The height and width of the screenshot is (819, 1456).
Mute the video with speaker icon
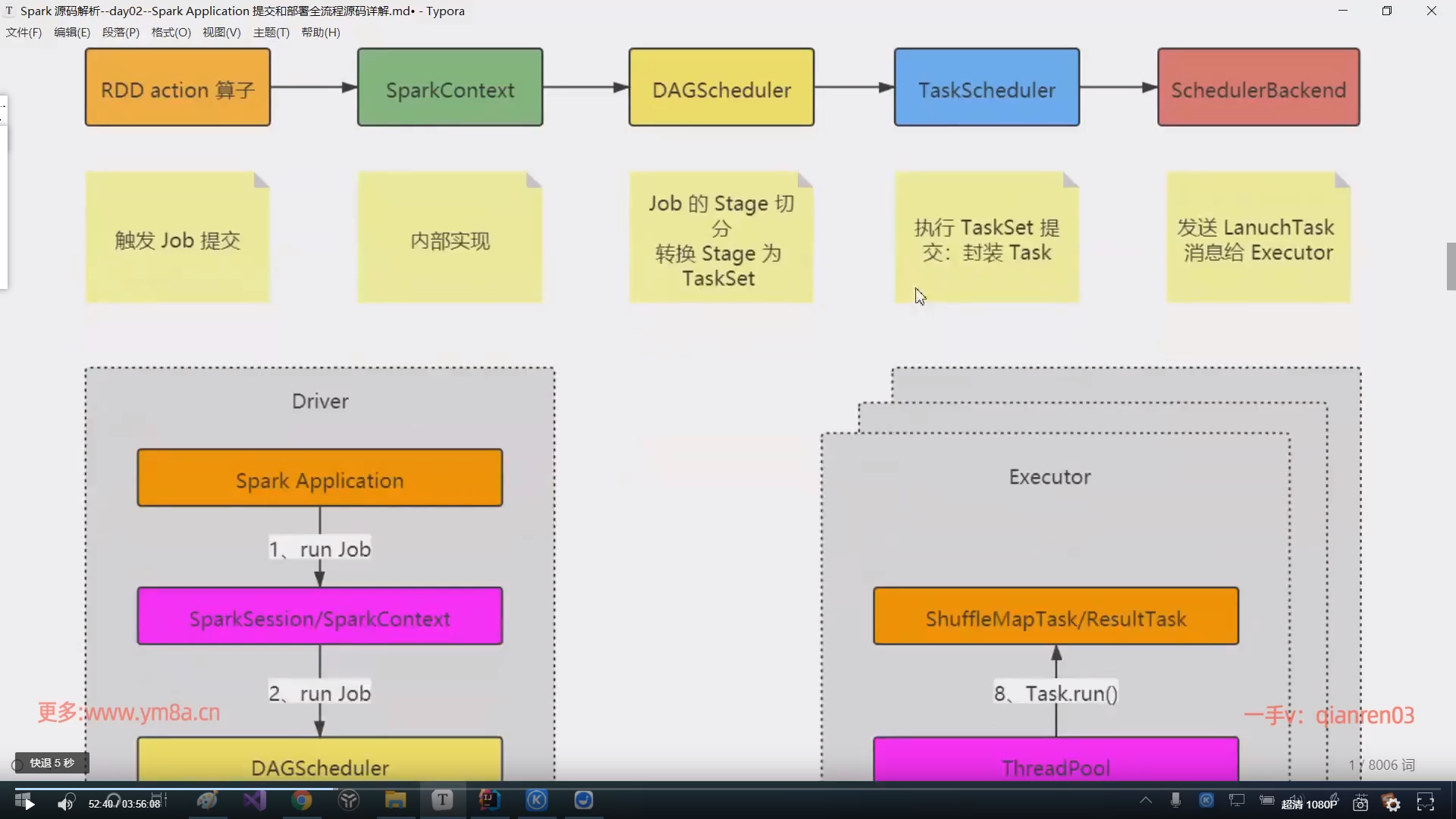(x=66, y=803)
